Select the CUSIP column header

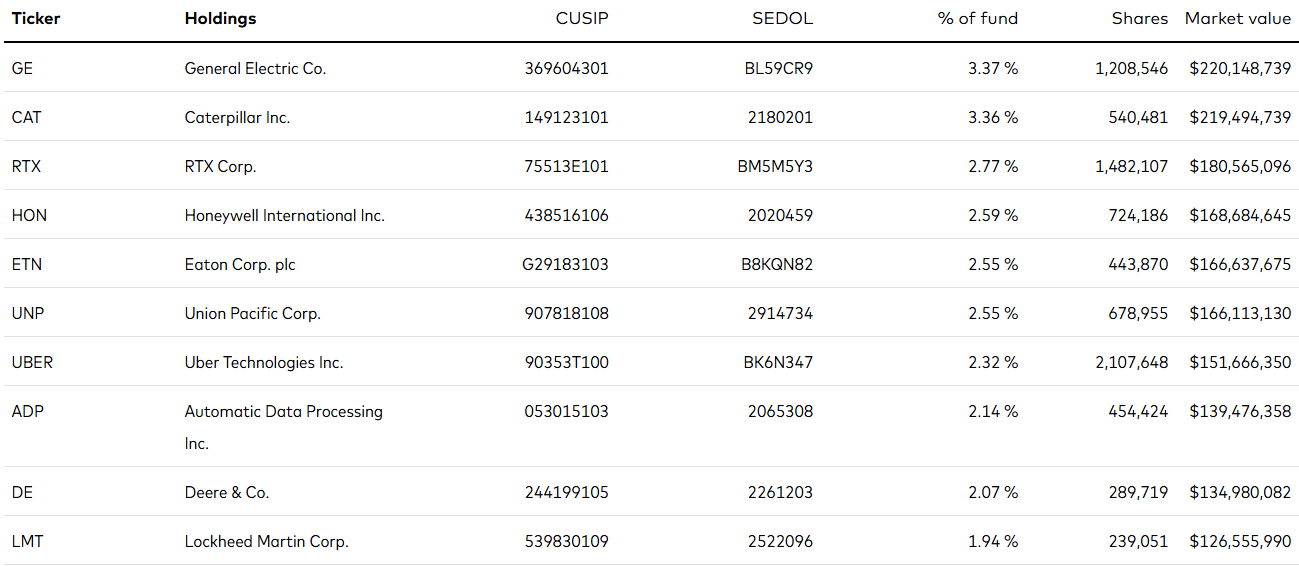tap(582, 18)
